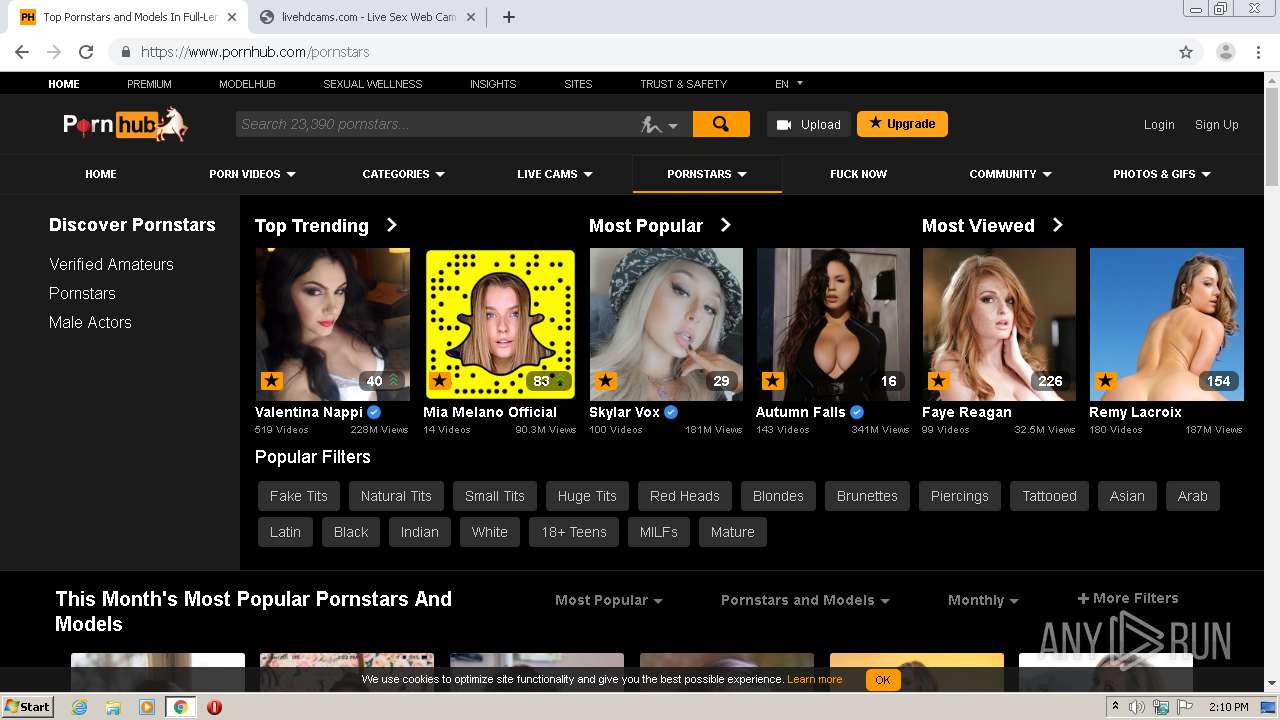Open the Chrome three-dot menu

point(1260,52)
